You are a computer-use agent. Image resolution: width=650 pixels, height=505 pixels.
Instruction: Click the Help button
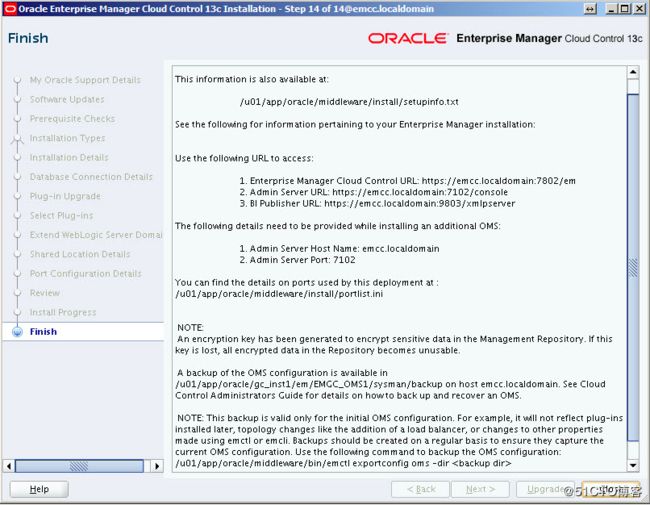(39, 489)
